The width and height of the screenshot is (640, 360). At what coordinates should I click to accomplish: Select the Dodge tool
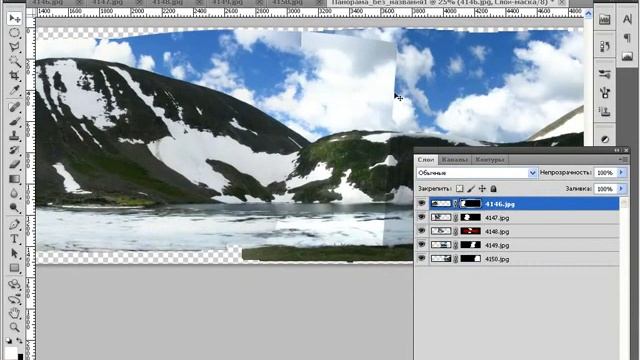tap(14, 207)
